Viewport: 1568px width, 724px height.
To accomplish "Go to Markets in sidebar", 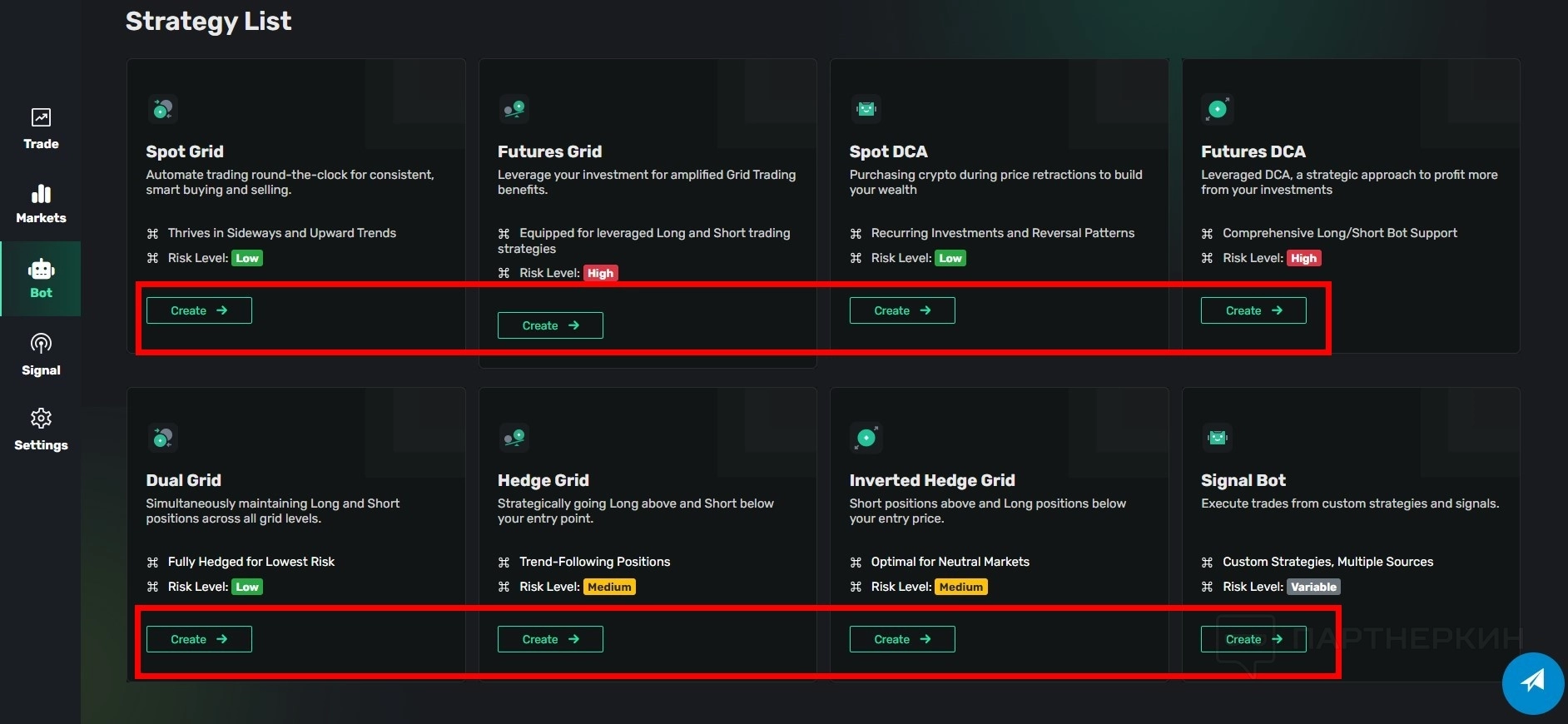I will (x=41, y=204).
